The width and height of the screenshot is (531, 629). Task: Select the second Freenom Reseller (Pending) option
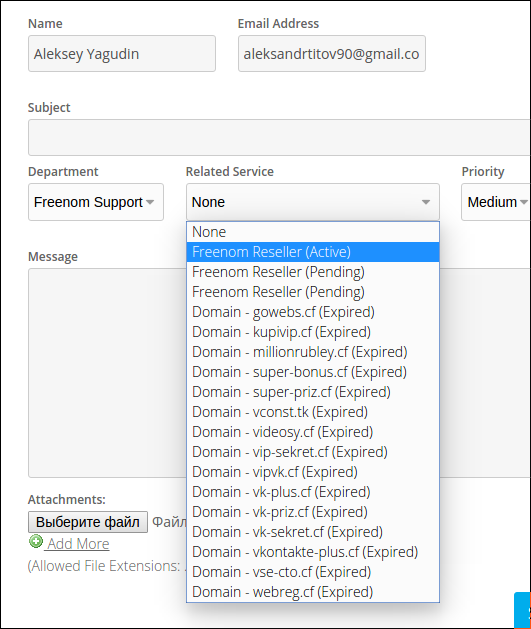tap(313, 292)
